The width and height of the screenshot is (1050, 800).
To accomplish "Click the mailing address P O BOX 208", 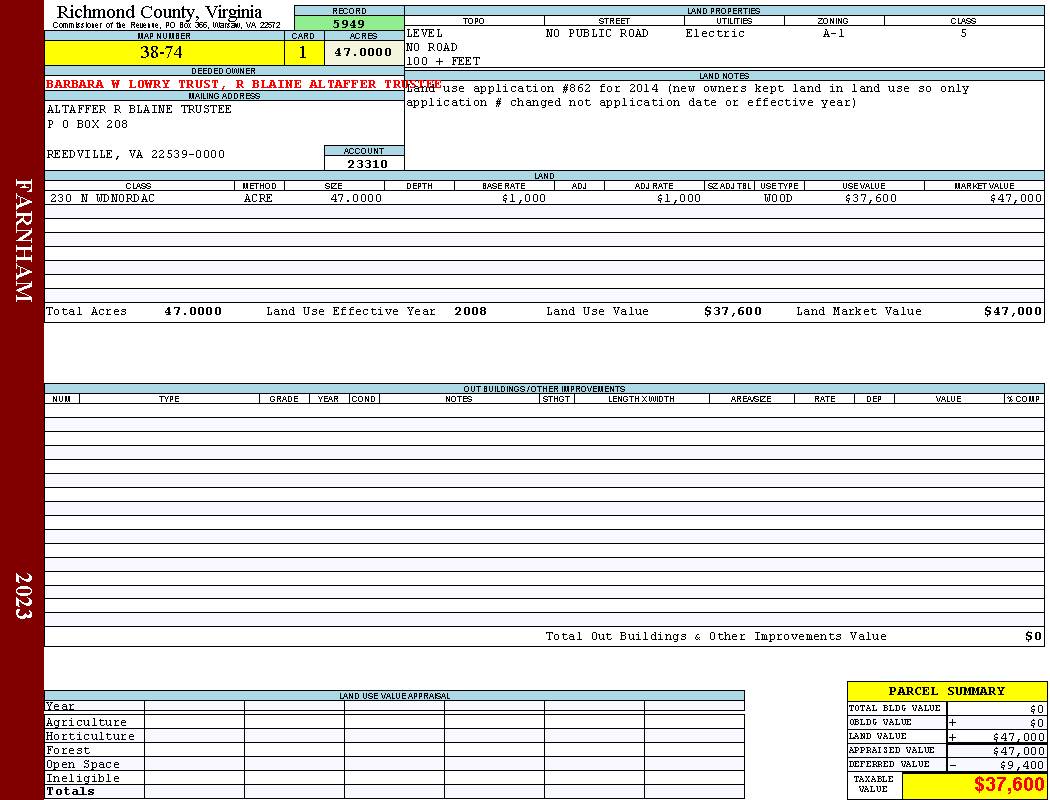I will (87, 125).
